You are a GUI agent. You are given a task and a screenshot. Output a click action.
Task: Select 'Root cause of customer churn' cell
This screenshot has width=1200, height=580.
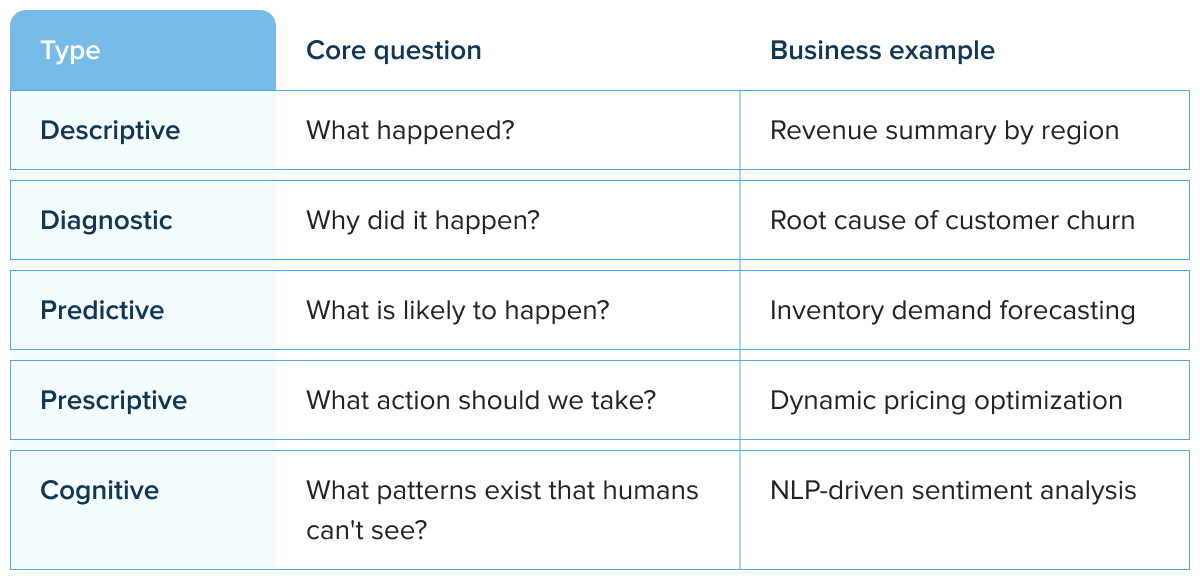(952, 221)
